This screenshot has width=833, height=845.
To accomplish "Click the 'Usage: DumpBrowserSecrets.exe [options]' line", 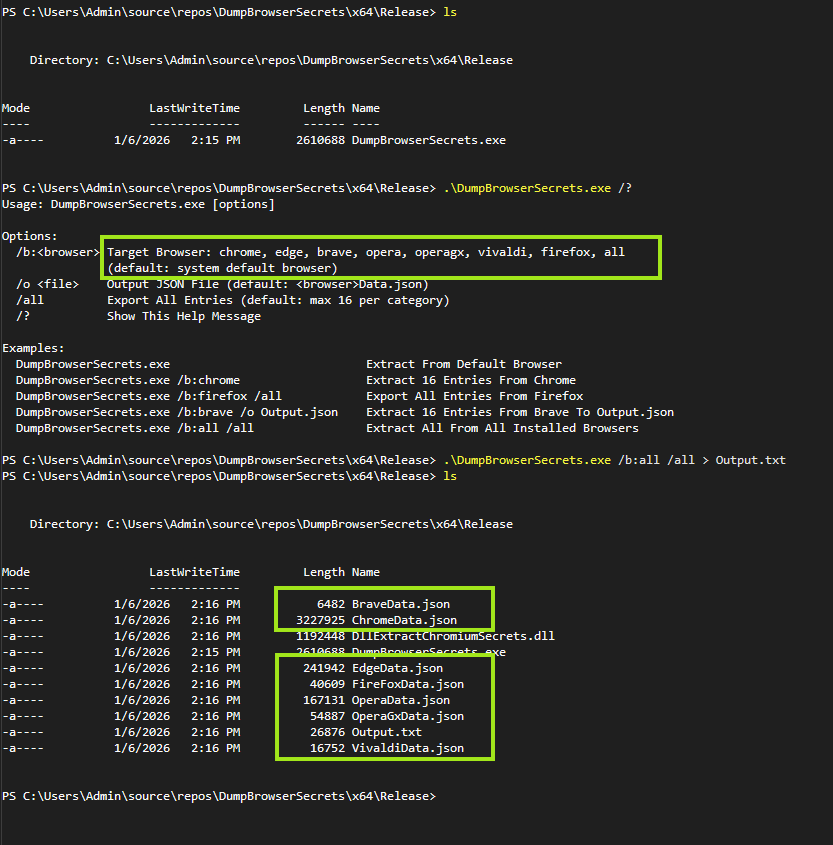I will click(138, 204).
